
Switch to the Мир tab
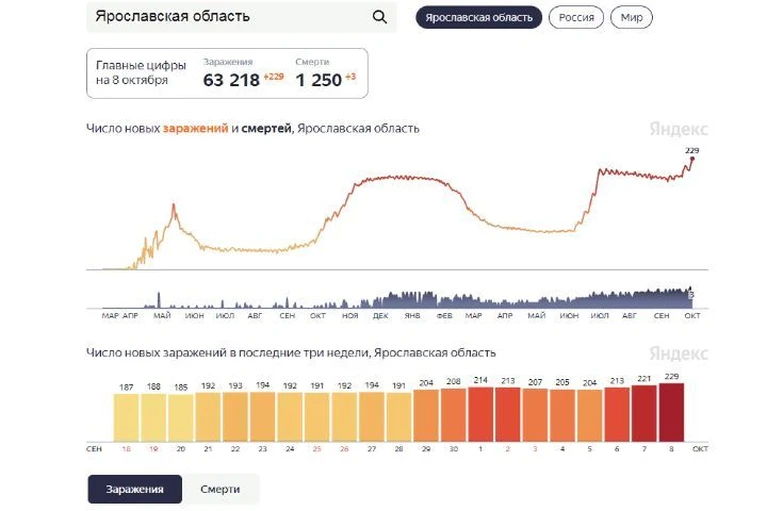(x=631, y=18)
